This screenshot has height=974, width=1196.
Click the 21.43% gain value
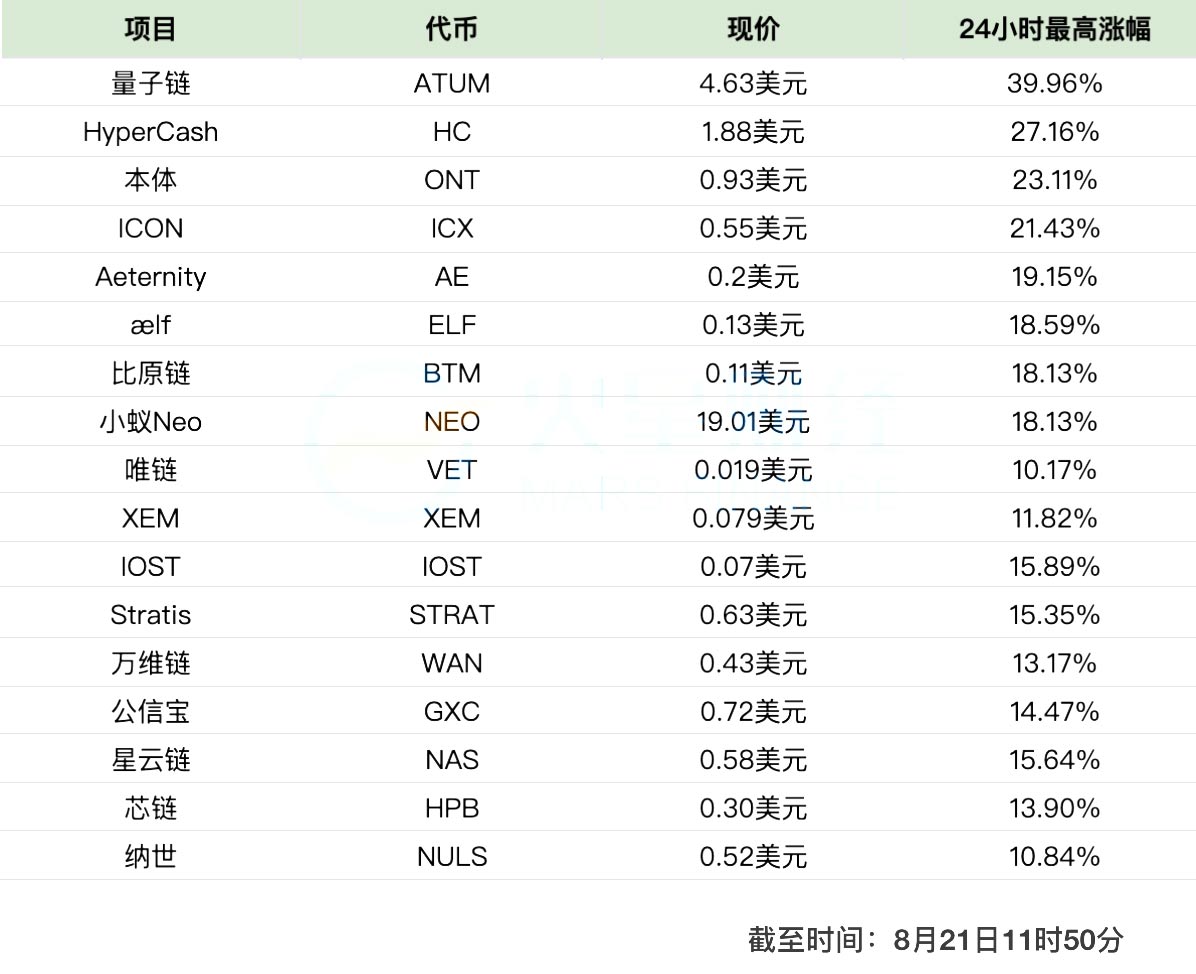1054,228
